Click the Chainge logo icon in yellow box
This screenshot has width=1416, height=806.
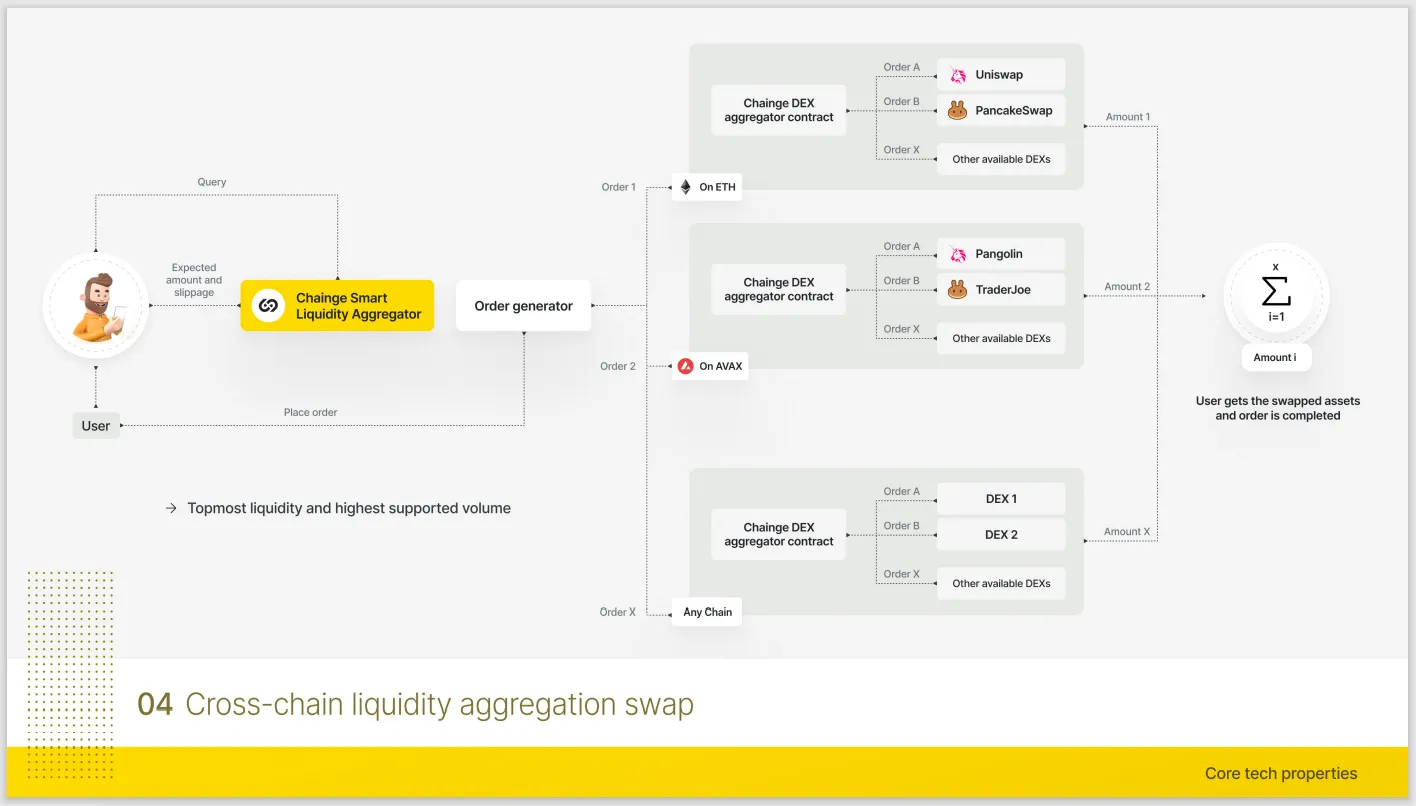tap(268, 306)
